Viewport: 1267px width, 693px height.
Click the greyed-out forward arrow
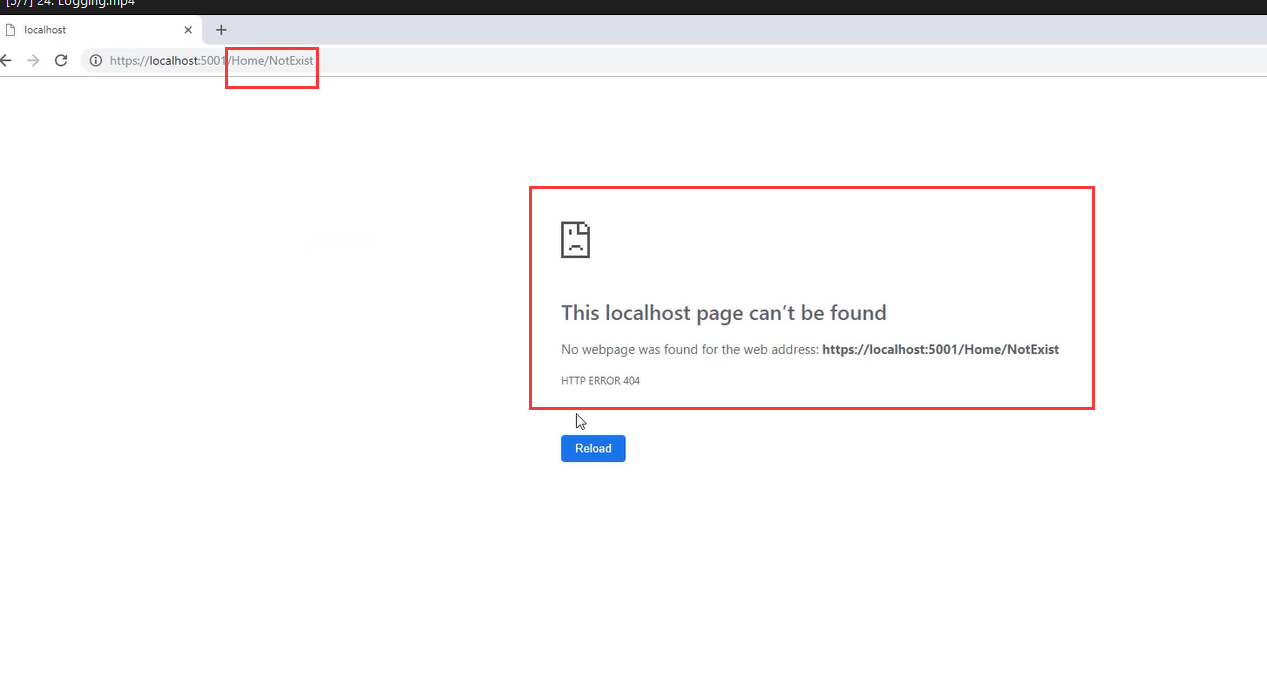(33, 60)
